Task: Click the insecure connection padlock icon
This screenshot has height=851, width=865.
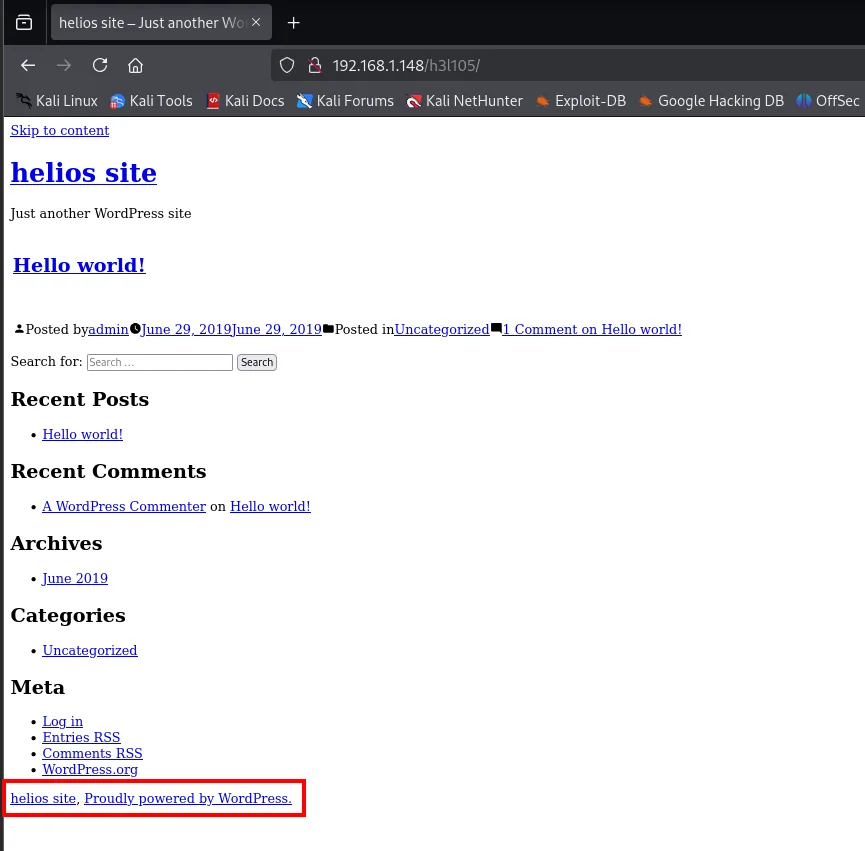Action: 314,66
